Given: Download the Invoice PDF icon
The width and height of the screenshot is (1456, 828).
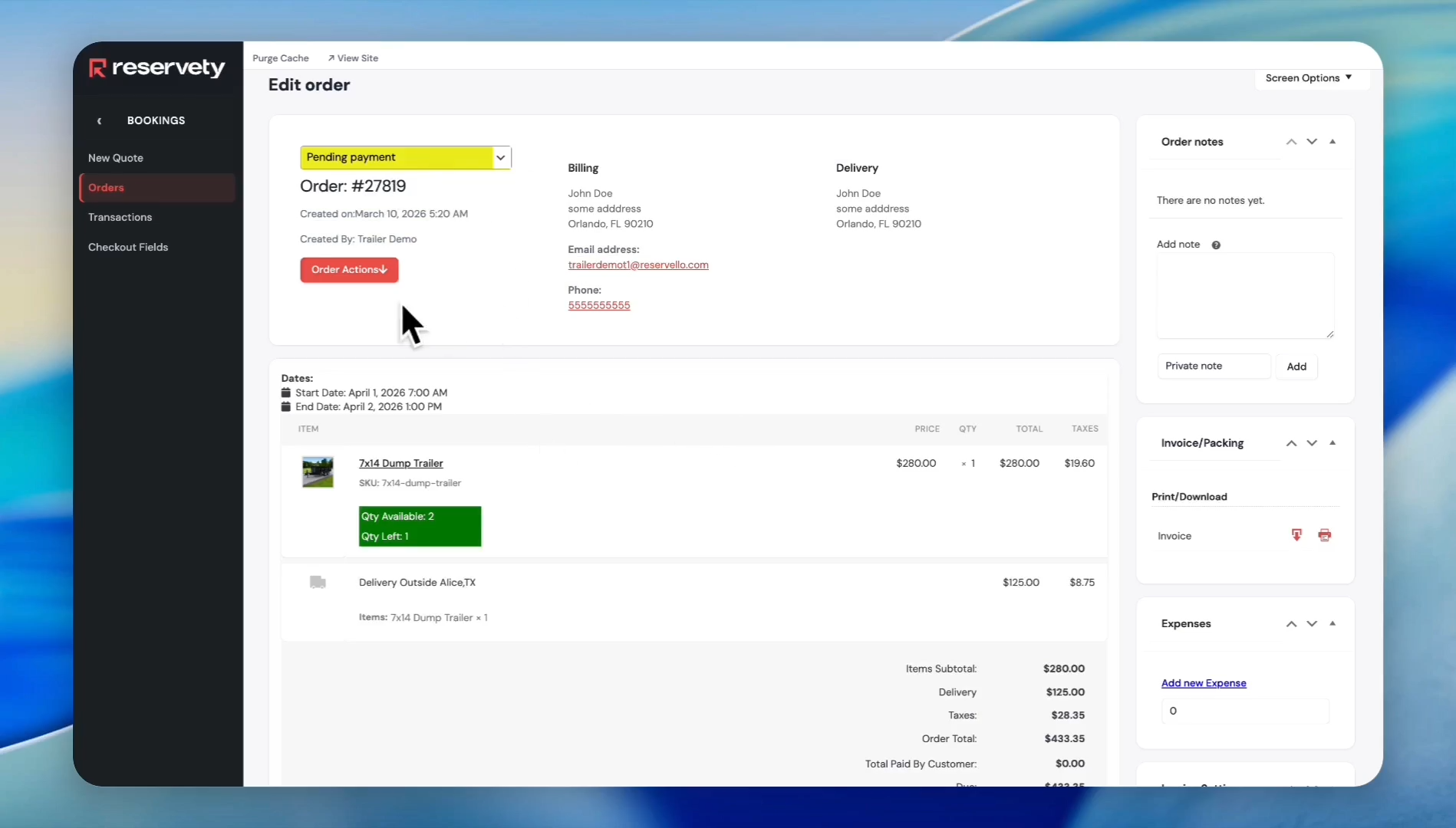Looking at the screenshot, I should click(1296, 535).
